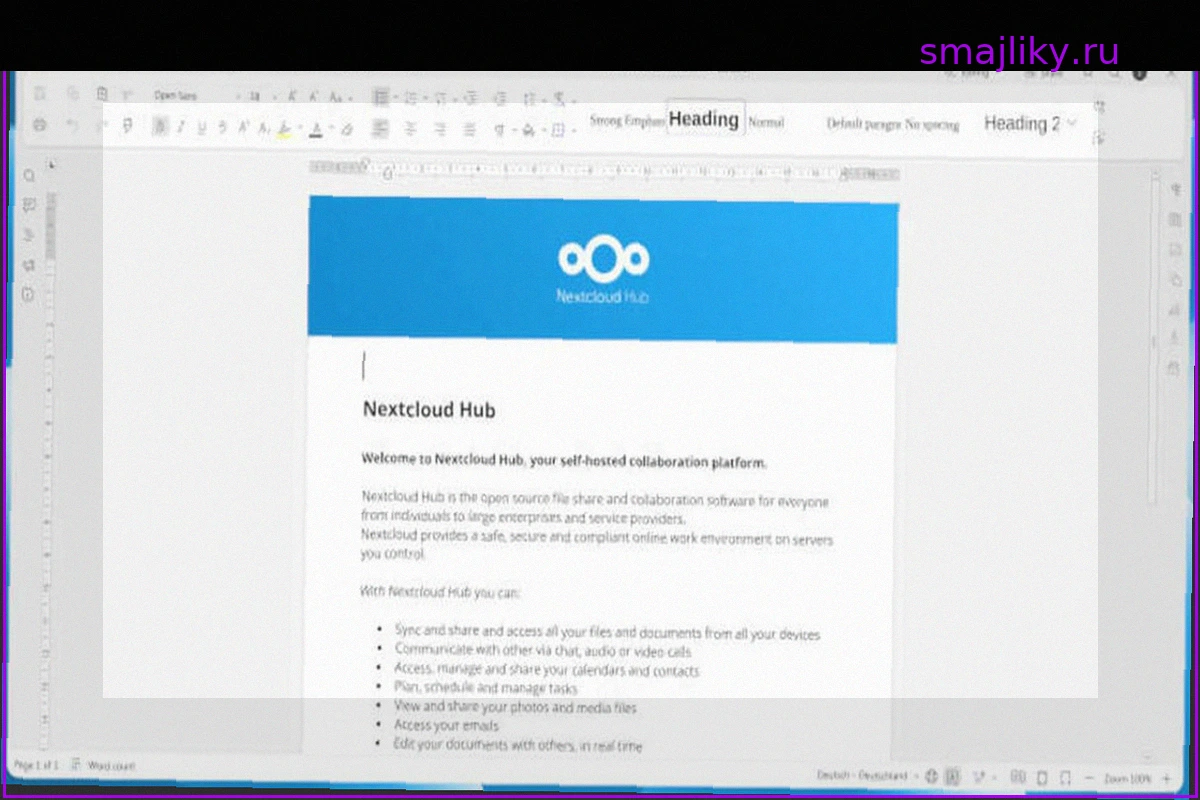Apply the font color (underlined A)

pos(317,128)
